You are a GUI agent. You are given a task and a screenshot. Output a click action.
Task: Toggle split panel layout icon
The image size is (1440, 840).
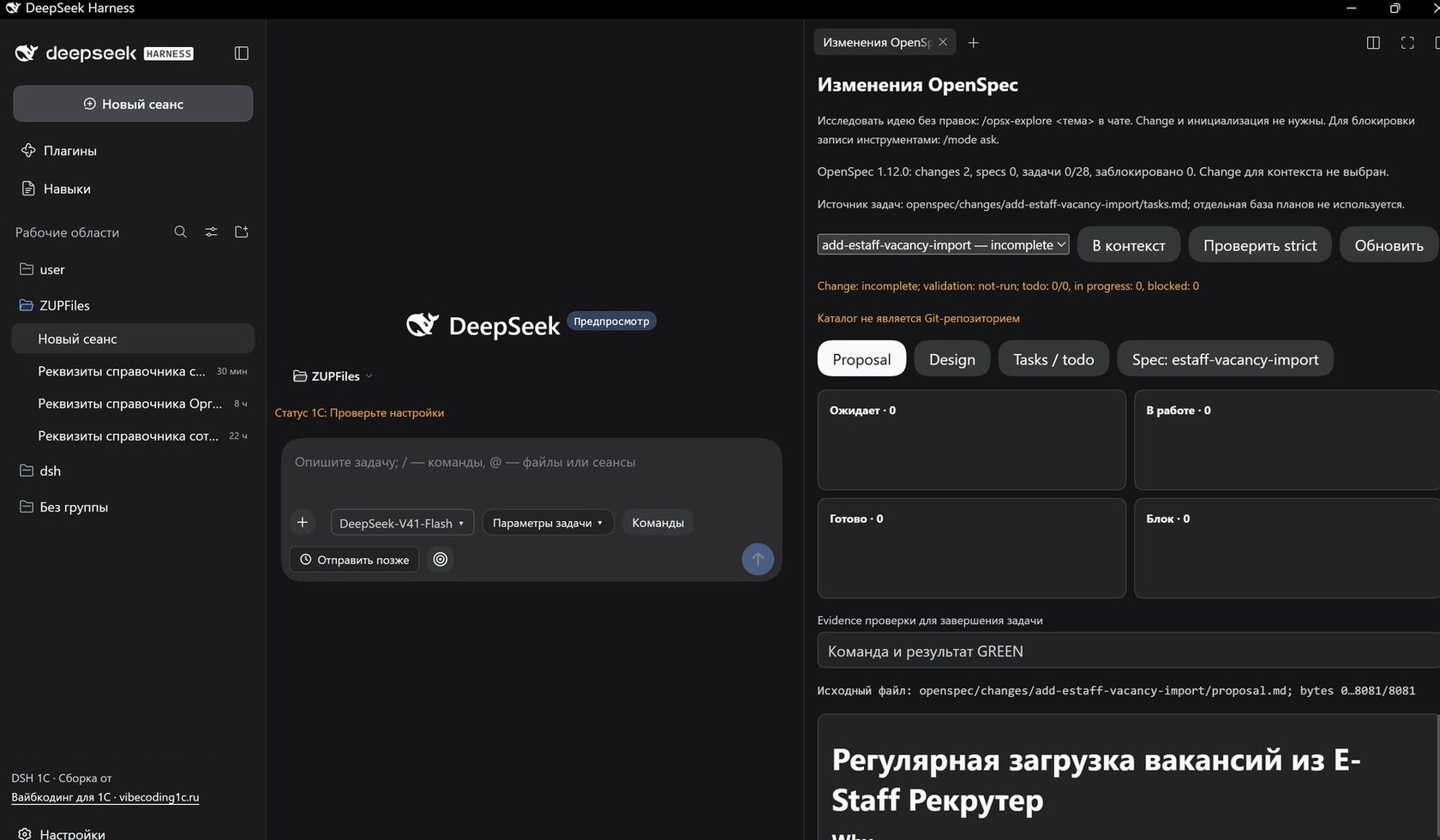1373,43
